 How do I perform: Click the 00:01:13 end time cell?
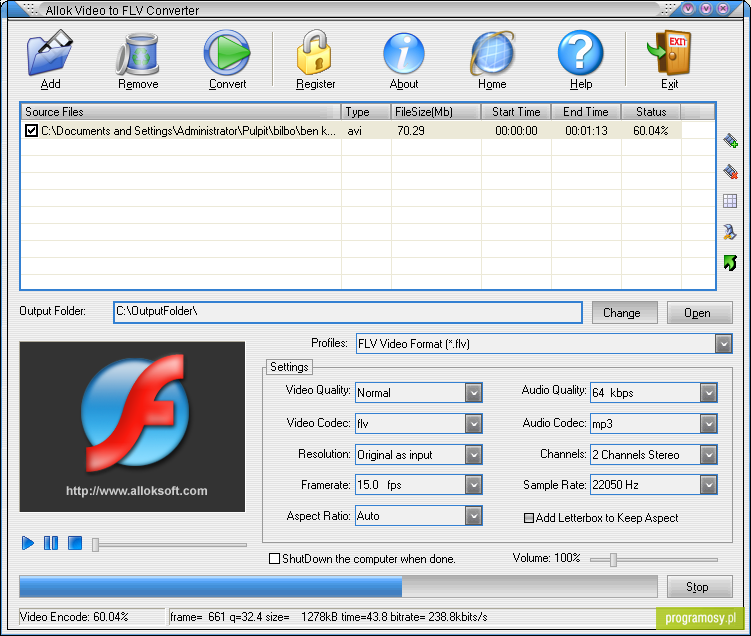[586, 131]
